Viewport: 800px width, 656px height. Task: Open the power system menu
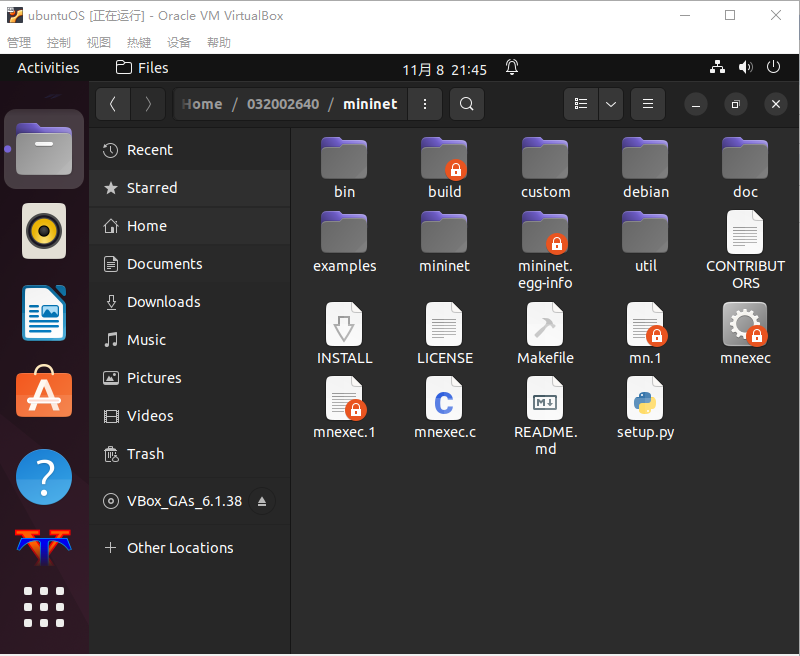(x=773, y=67)
